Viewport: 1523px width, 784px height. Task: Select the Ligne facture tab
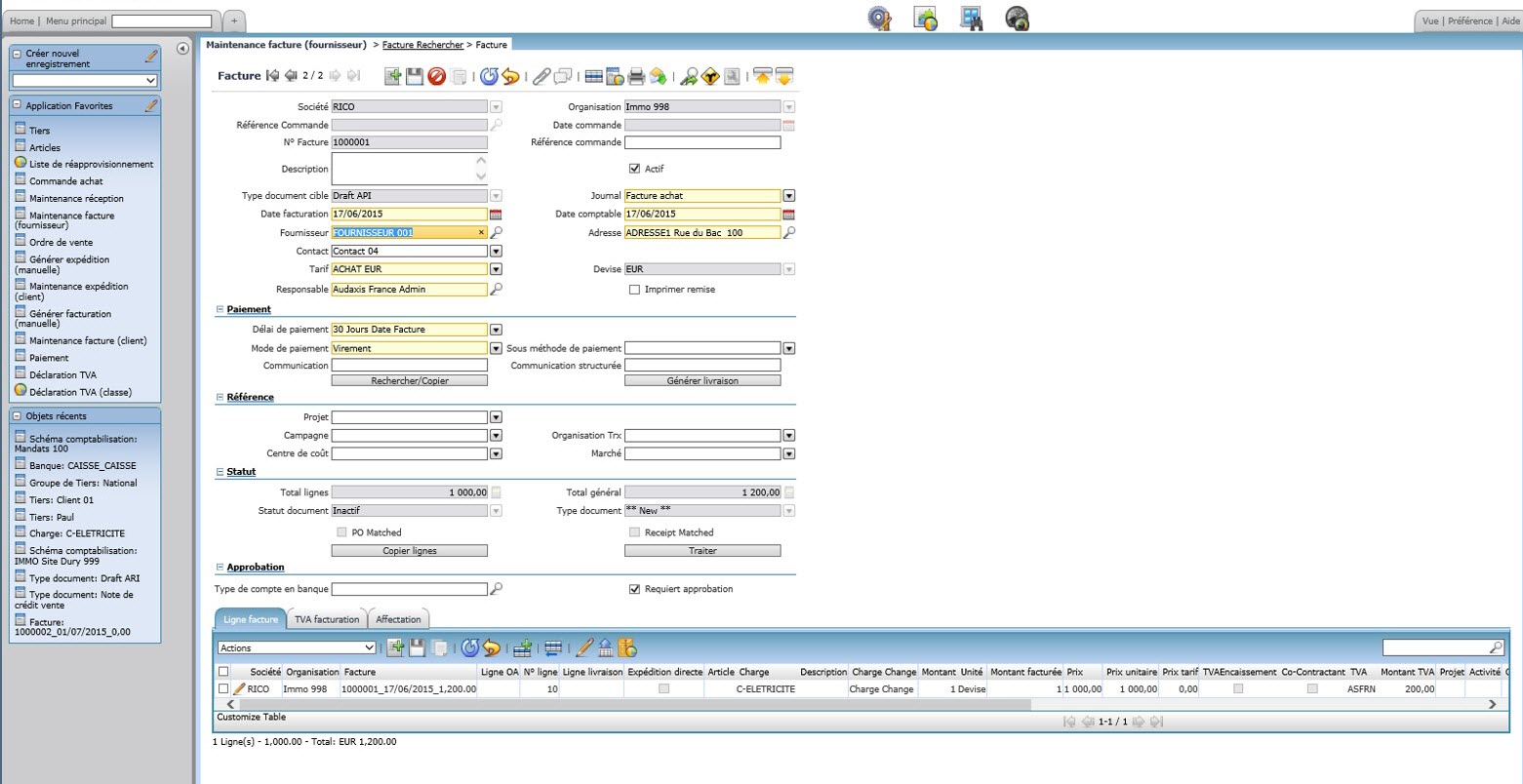coord(251,619)
